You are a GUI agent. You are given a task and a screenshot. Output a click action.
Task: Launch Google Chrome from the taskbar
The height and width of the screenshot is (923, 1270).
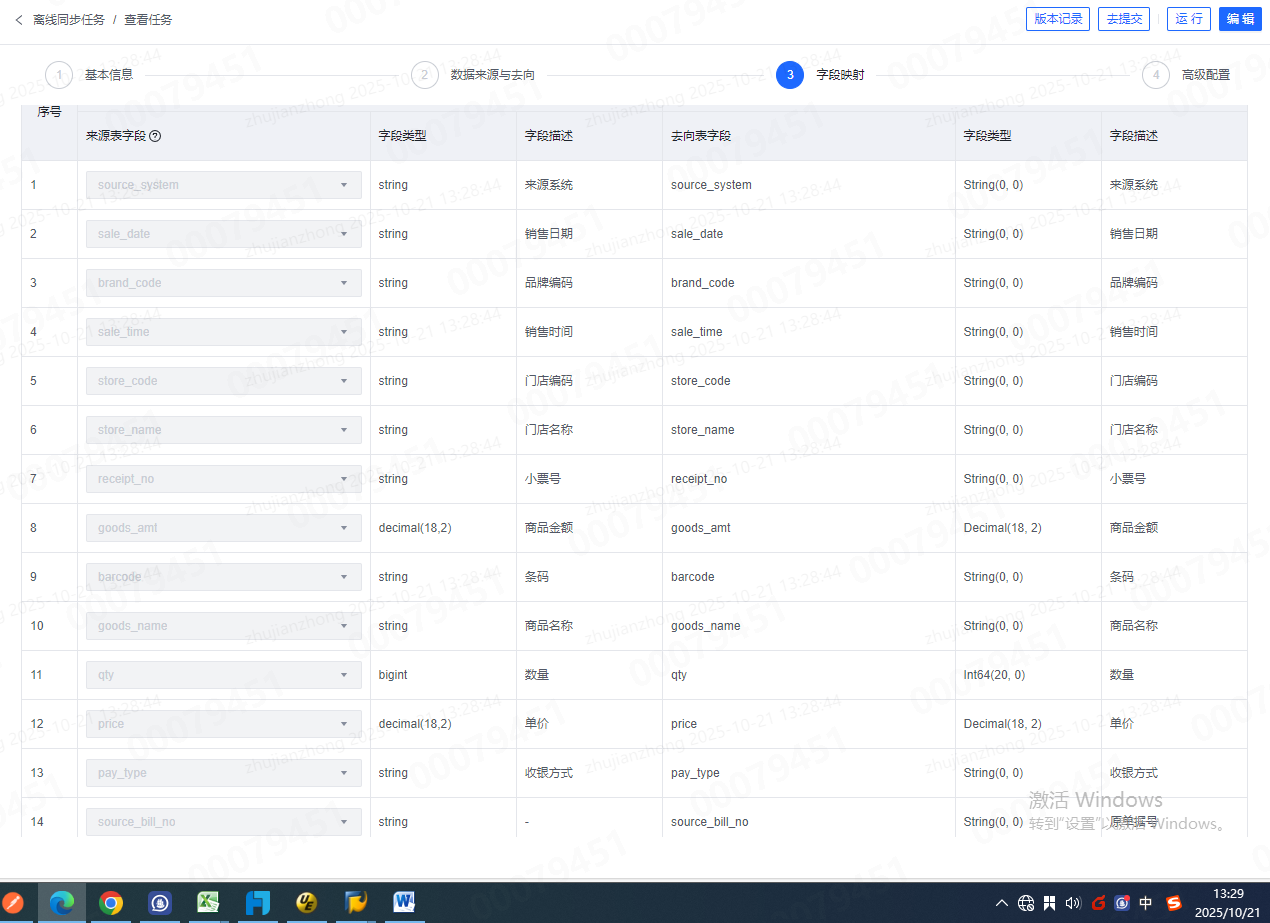point(111,903)
